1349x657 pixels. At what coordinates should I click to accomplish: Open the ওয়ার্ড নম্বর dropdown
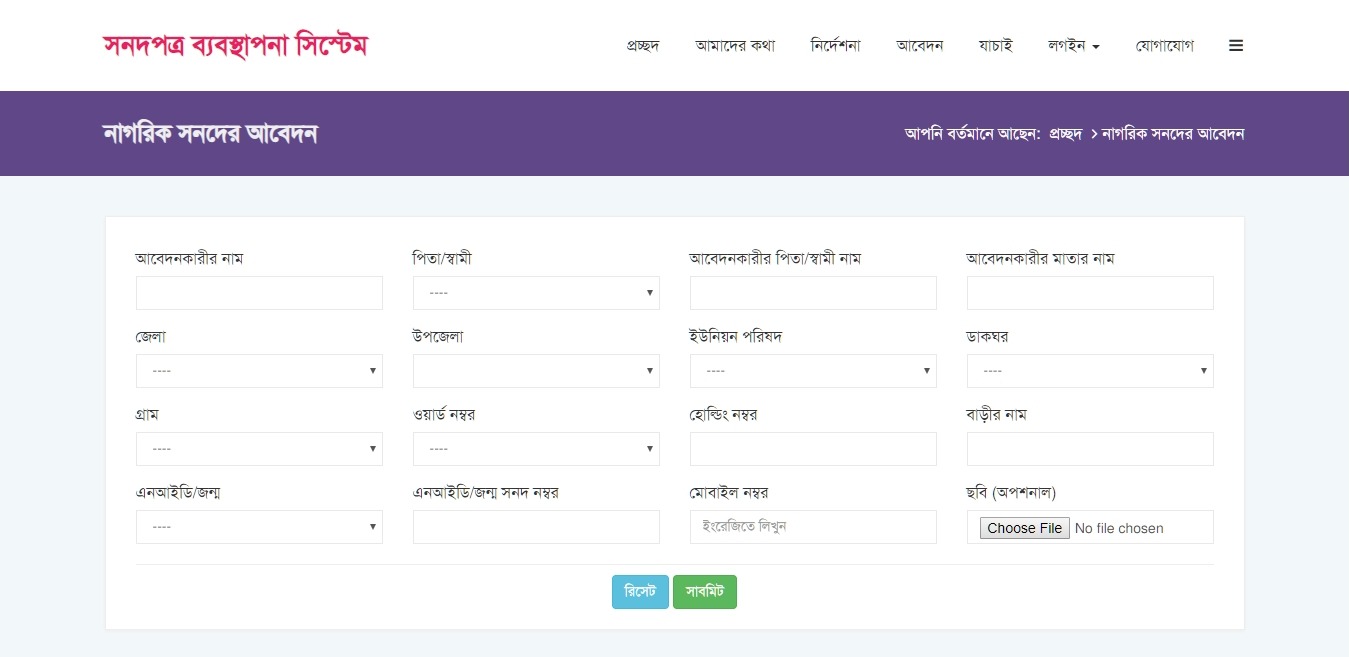(536, 449)
